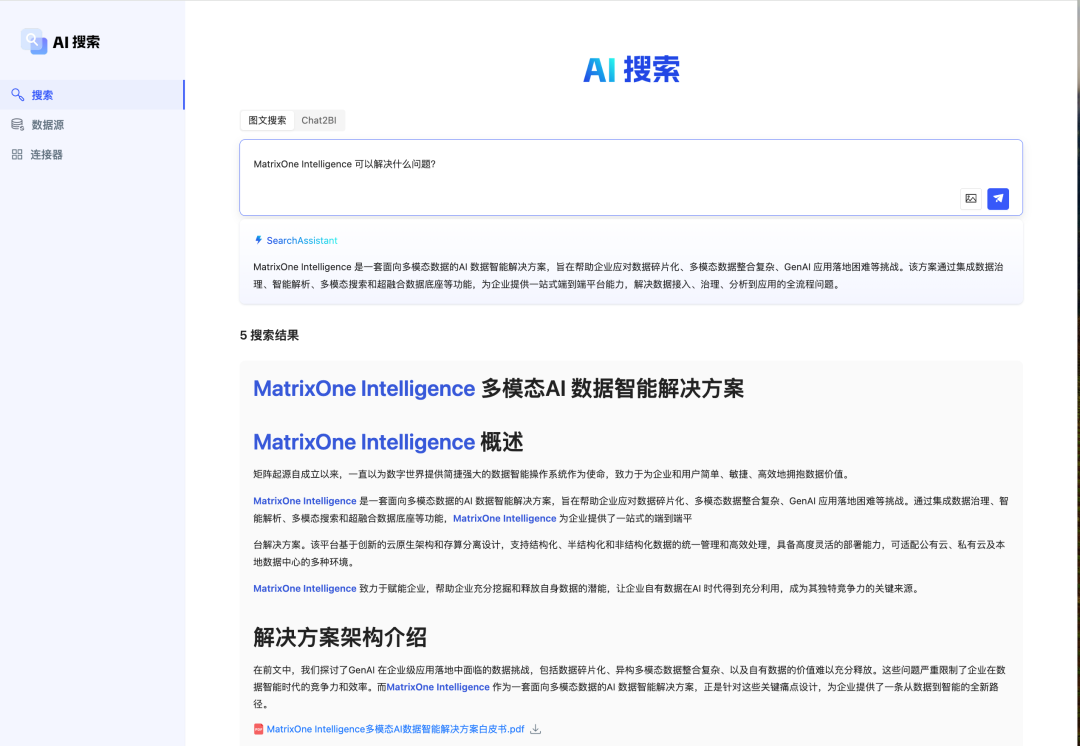Click the paragraph mentioning 云原生架构和存算分离设计

[630, 553]
